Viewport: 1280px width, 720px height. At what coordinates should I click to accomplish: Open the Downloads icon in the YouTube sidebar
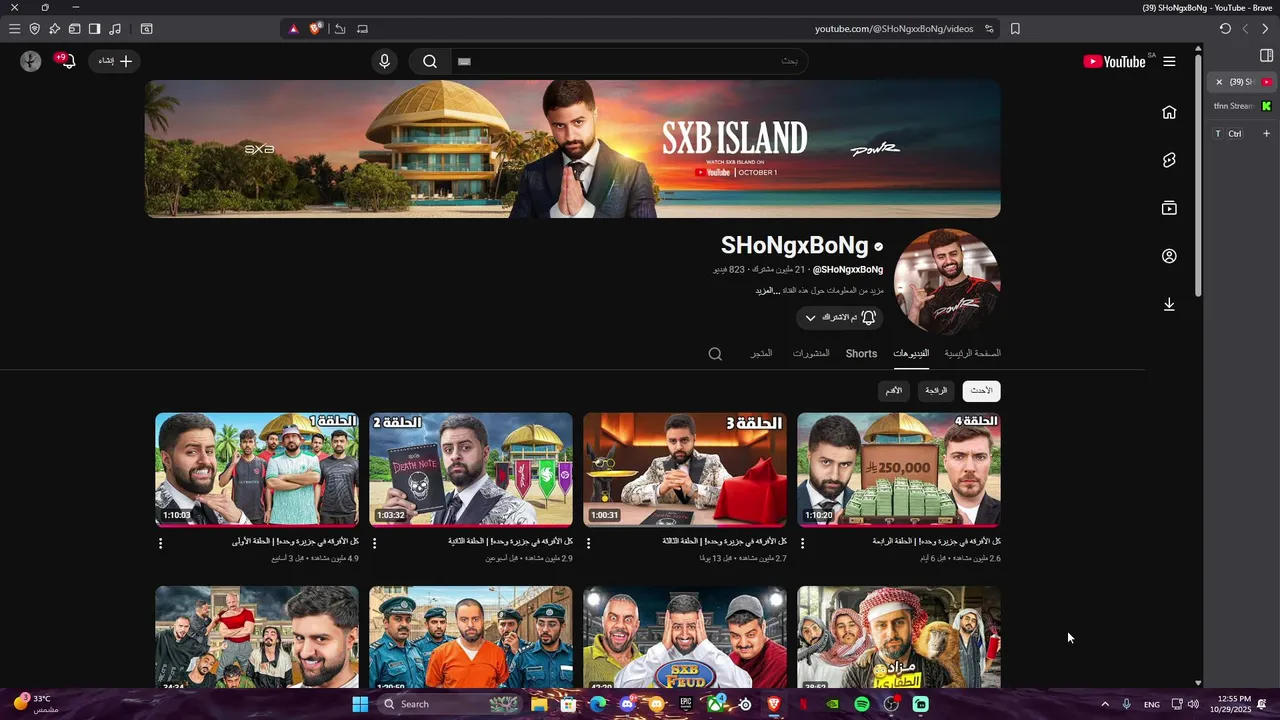tap(1169, 304)
